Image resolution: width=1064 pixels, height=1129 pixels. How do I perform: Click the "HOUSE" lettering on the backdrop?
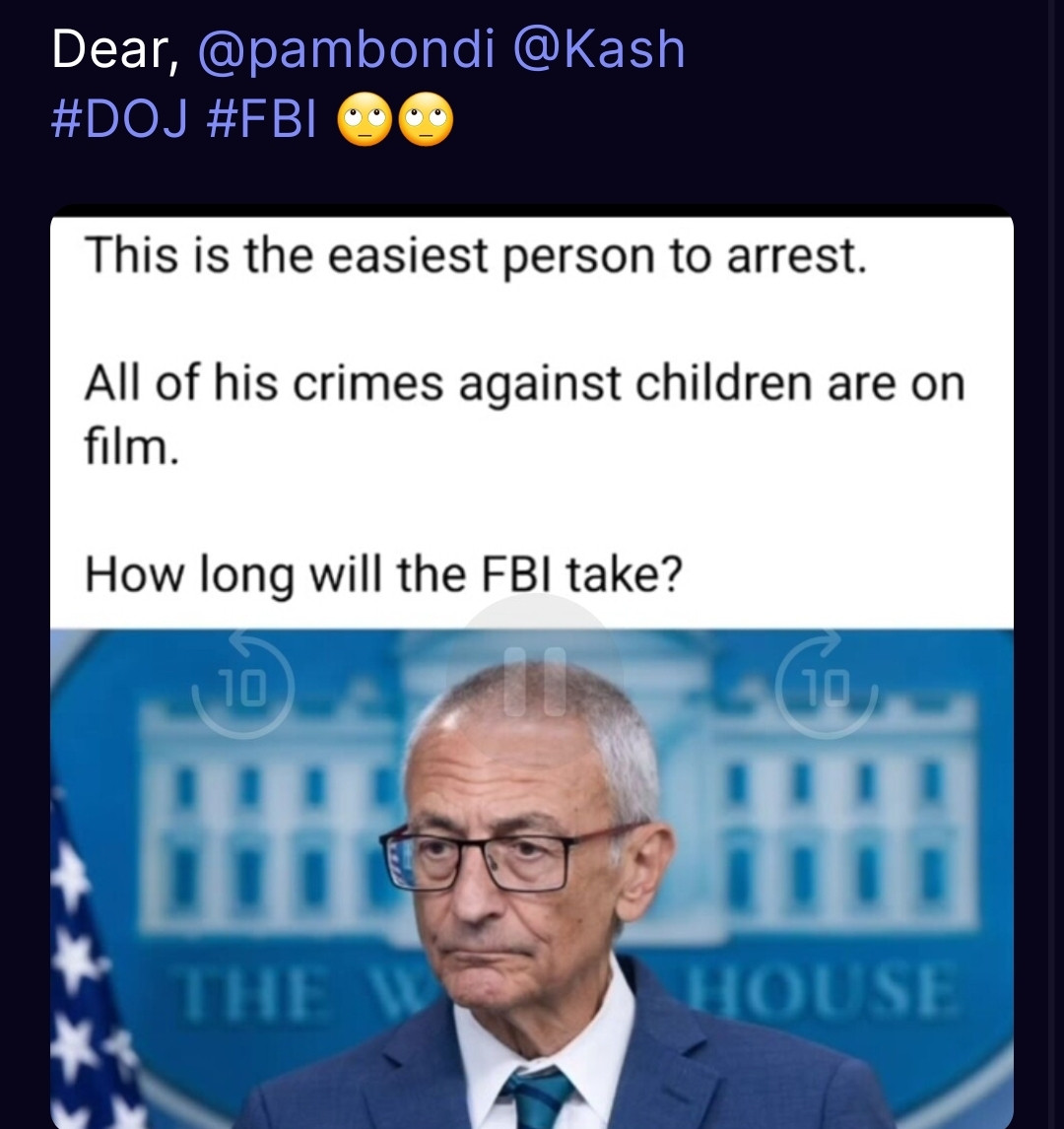pos(824,993)
